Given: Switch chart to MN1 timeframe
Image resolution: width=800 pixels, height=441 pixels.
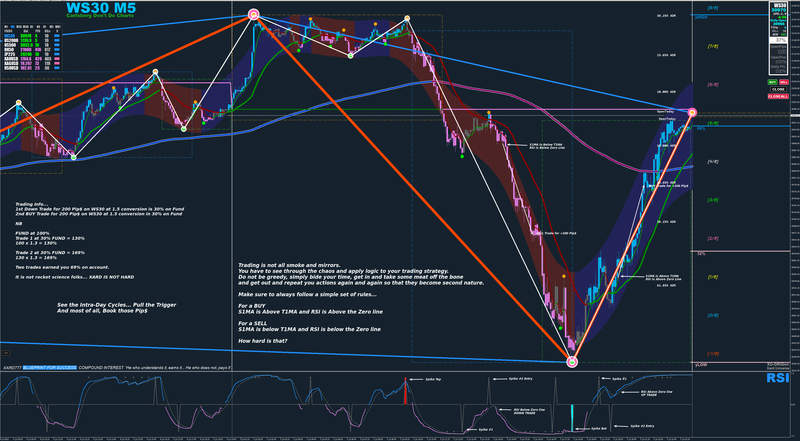Looking at the screenshot, I should (x=58, y=27).
